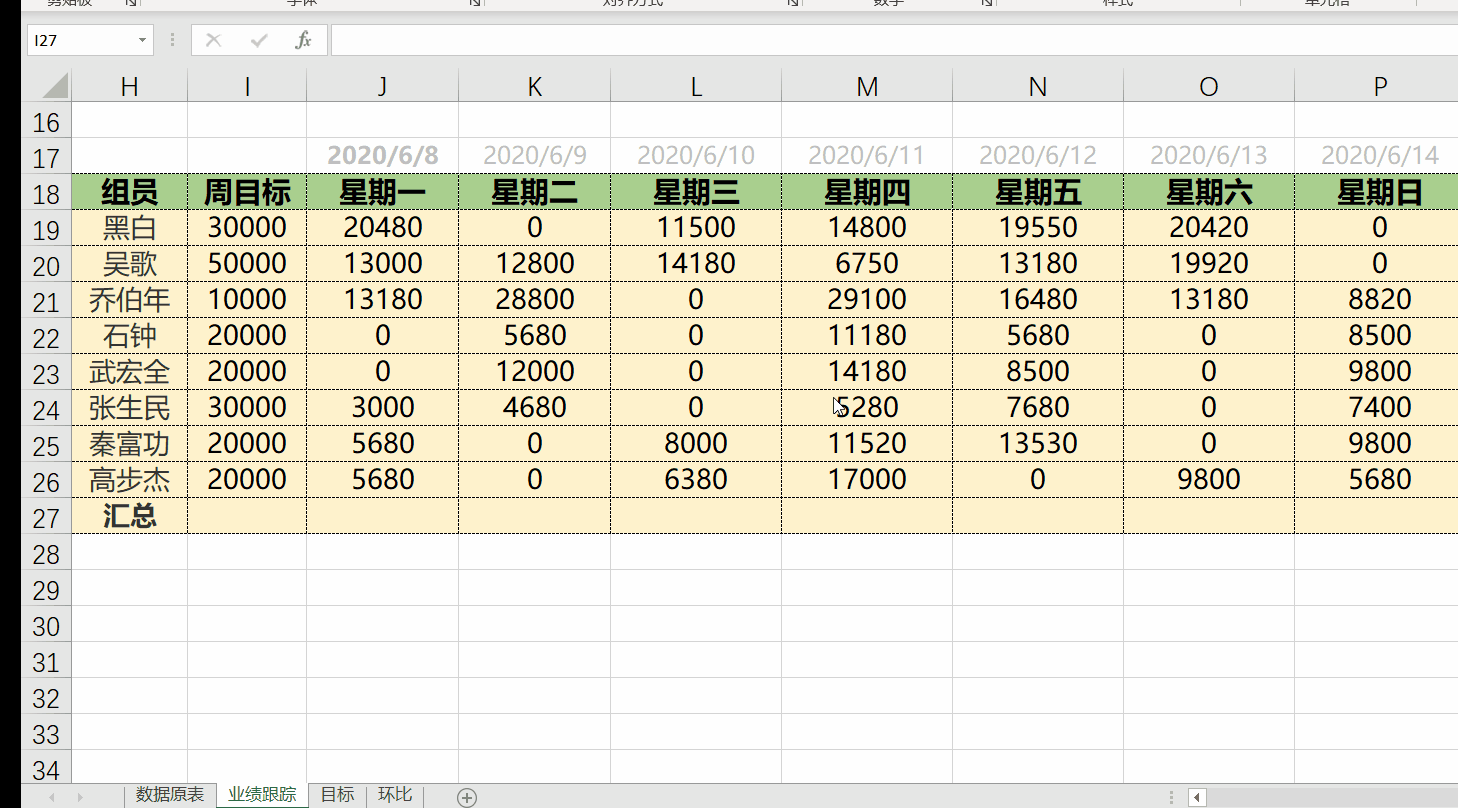Click the cell with value 13530
The height and width of the screenshot is (808, 1458).
[x=1038, y=444]
